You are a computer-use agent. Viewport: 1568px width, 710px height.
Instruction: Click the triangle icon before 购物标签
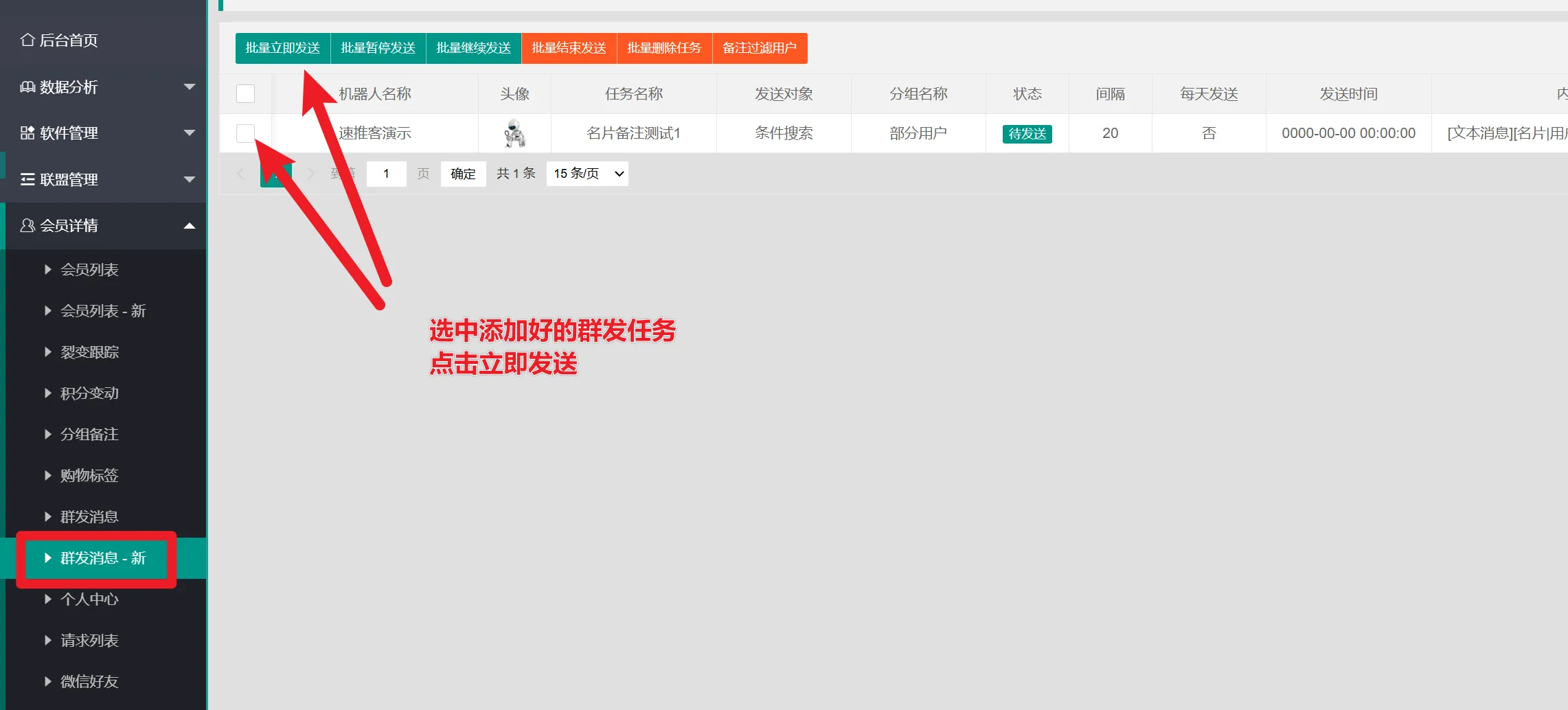click(x=48, y=475)
